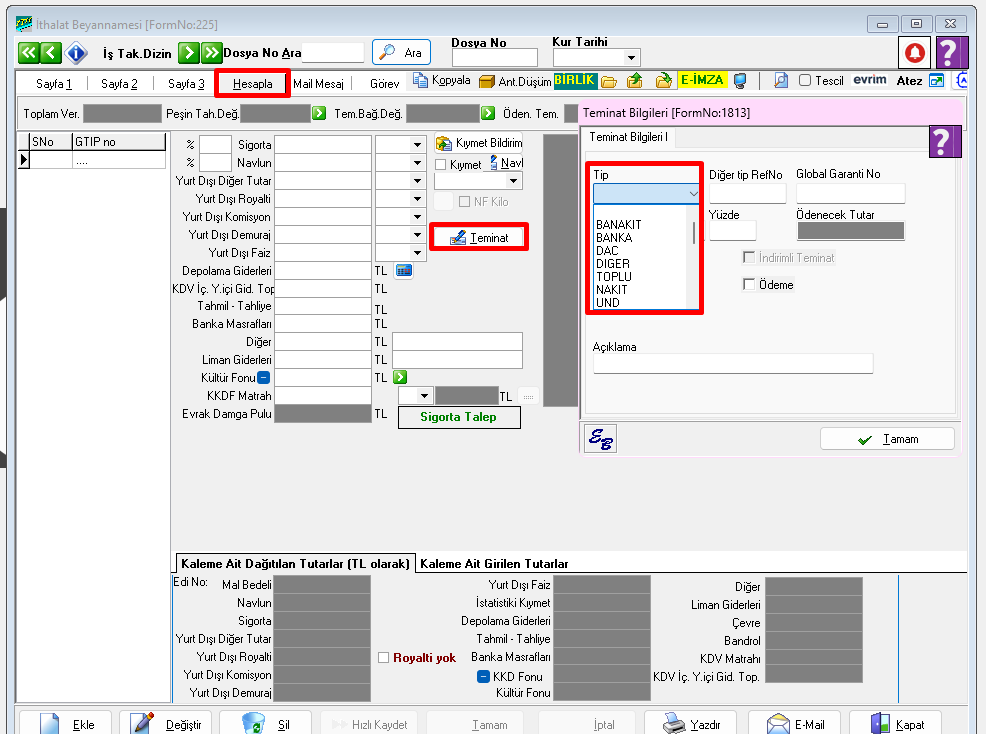Click the Sigorta Talep button
Image resolution: width=986 pixels, height=734 pixels.
click(459, 417)
